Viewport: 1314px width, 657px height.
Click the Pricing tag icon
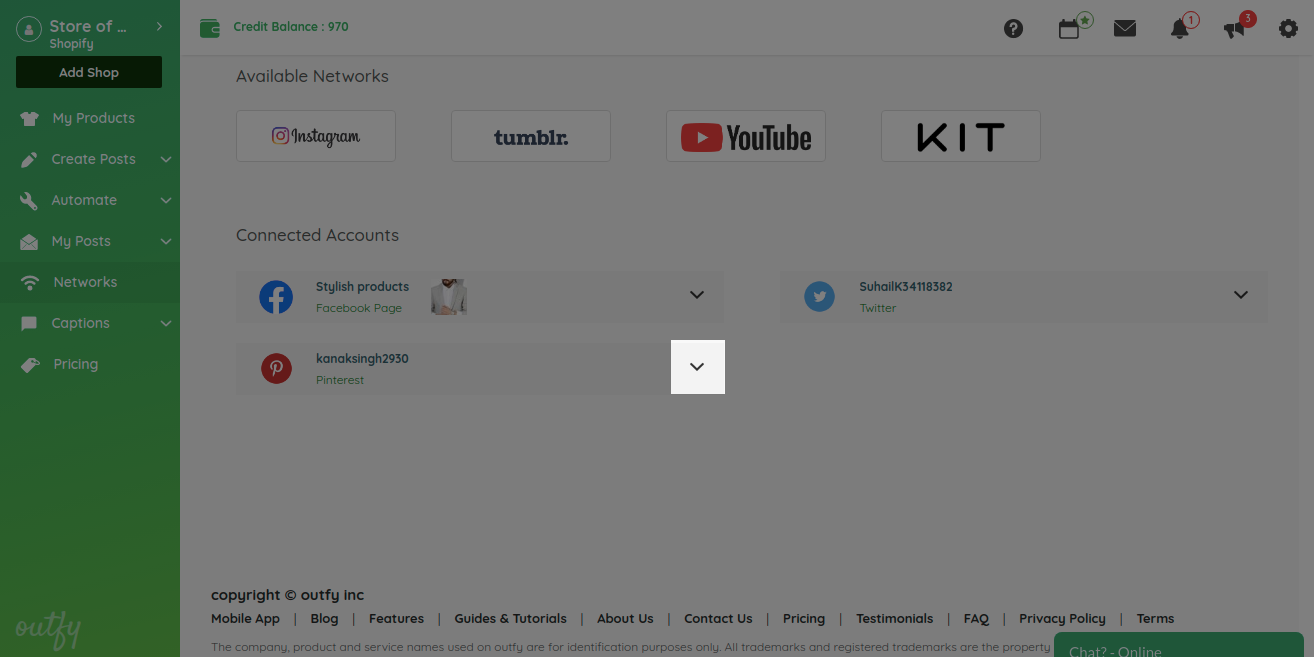[x=30, y=364]
